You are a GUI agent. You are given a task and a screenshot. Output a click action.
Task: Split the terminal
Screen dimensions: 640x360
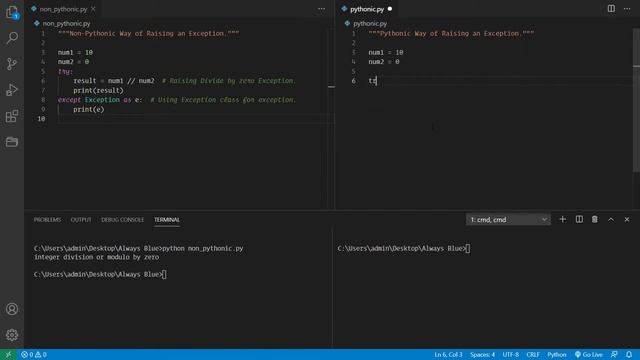point(579,219)
